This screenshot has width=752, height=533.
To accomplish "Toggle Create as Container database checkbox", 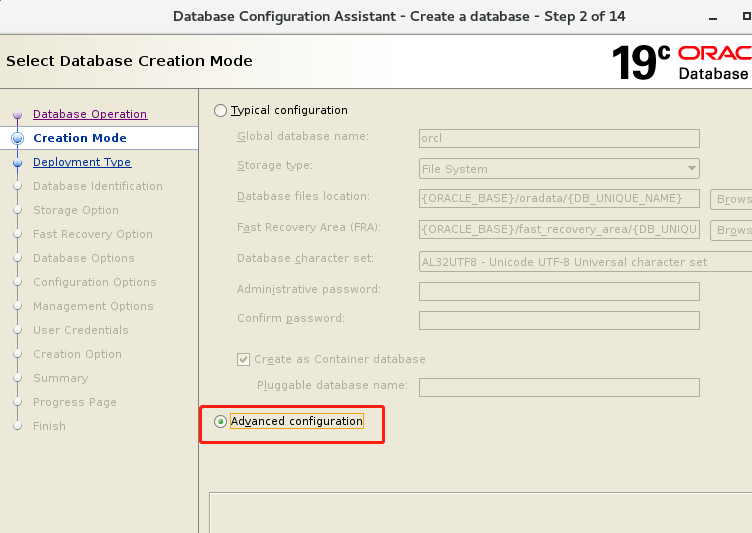I will (244, 359).
